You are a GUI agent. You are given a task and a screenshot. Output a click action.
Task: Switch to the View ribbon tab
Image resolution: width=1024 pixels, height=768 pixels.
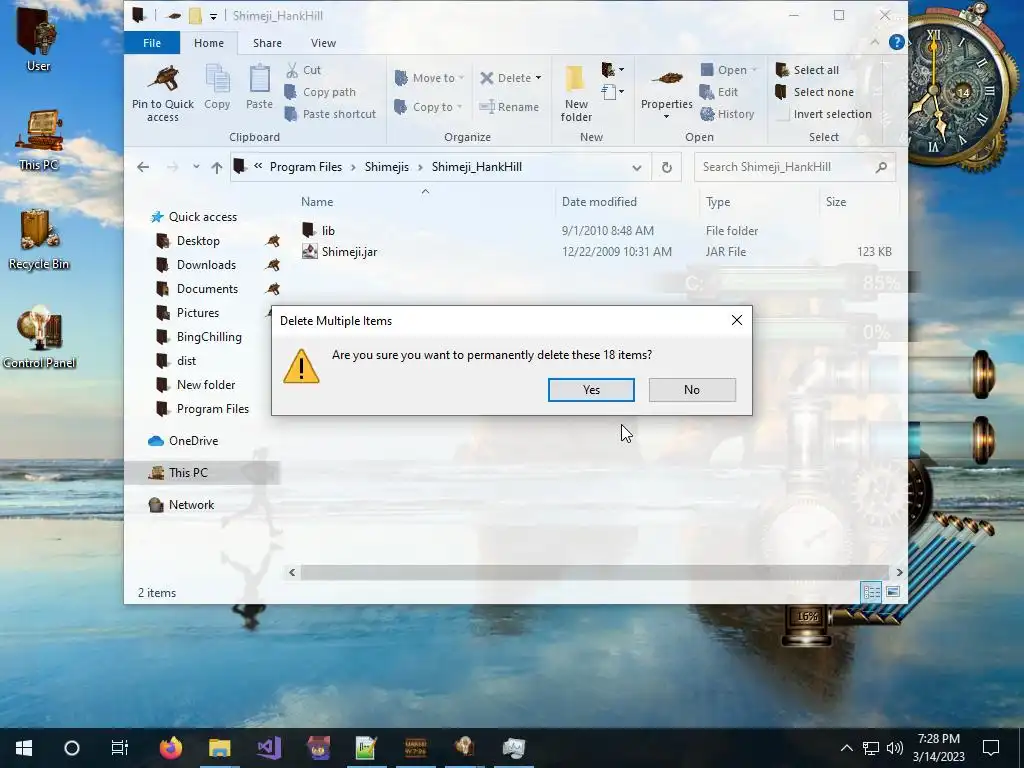tap(323, 43)
